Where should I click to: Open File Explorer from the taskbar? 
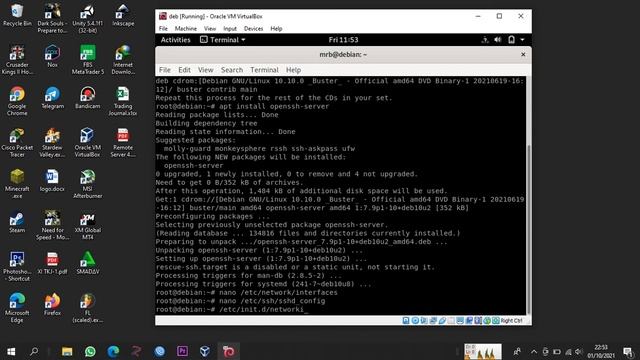(67, 351)
